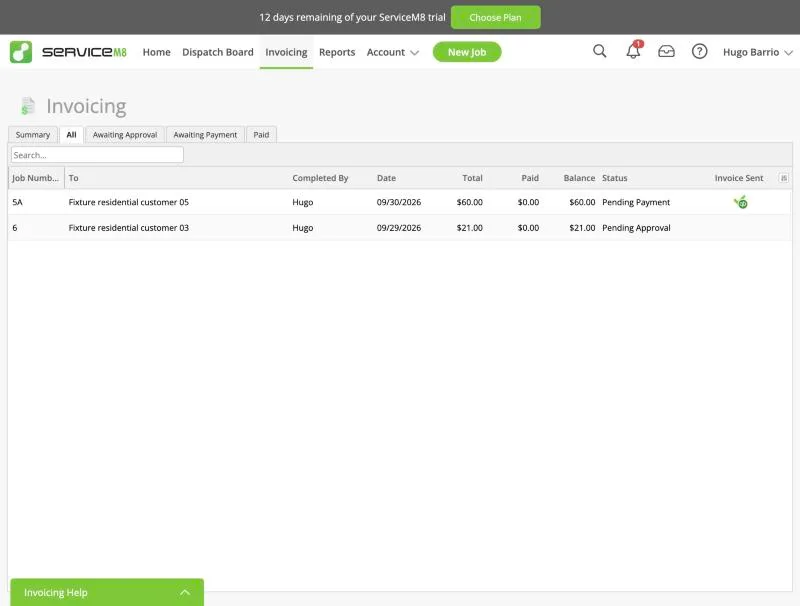Click the ServiceM8 logo icon
The height and width of the screenshot is (606, 800).
click(21, 52)
